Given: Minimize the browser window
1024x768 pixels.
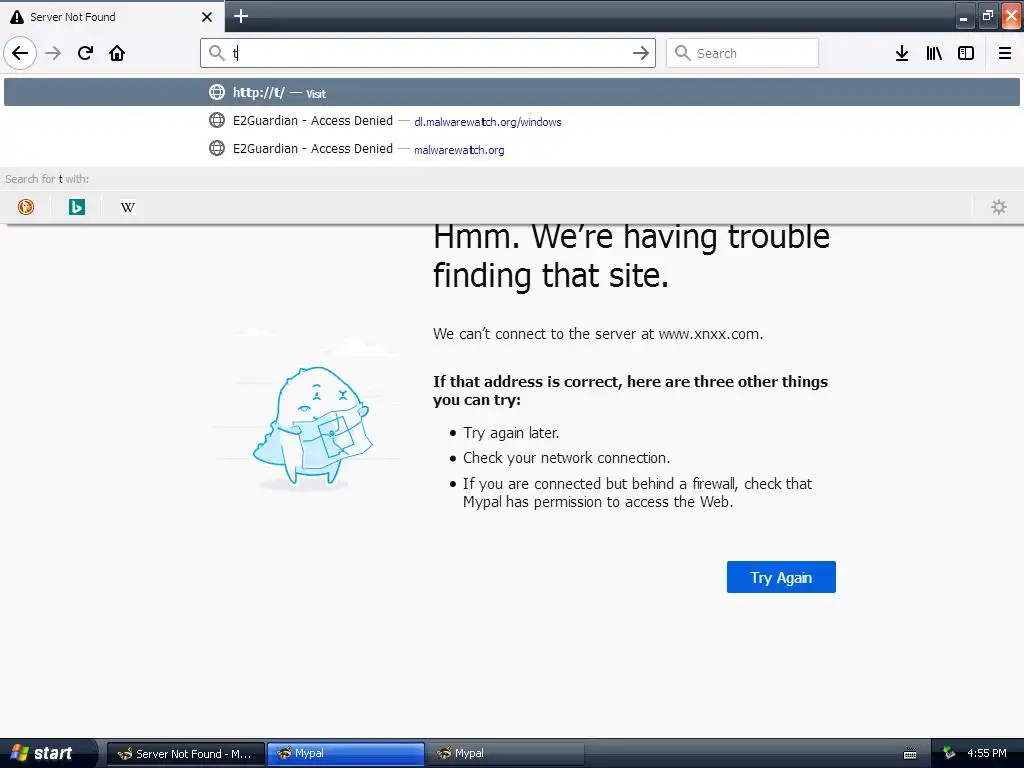Looking at the screenshot, I should tap(963, 16).
